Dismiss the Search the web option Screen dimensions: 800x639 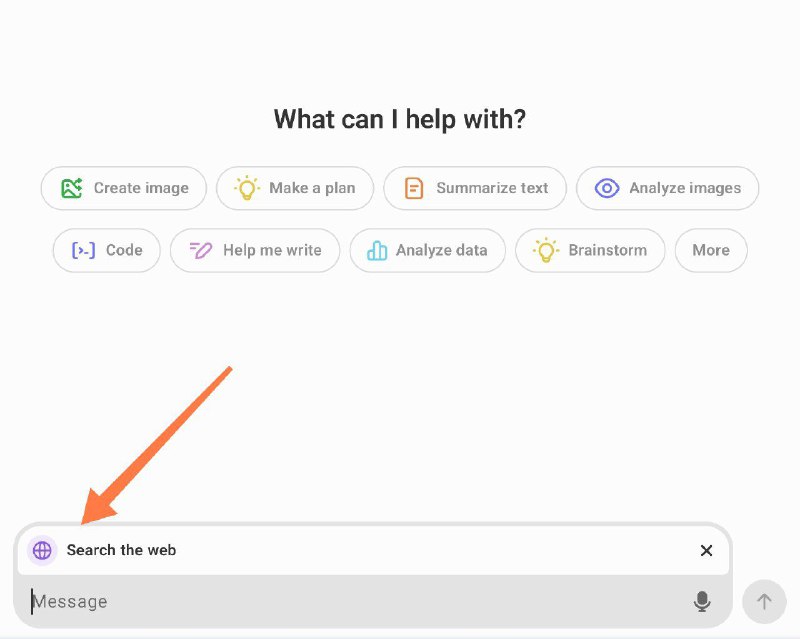pos(706,550)
